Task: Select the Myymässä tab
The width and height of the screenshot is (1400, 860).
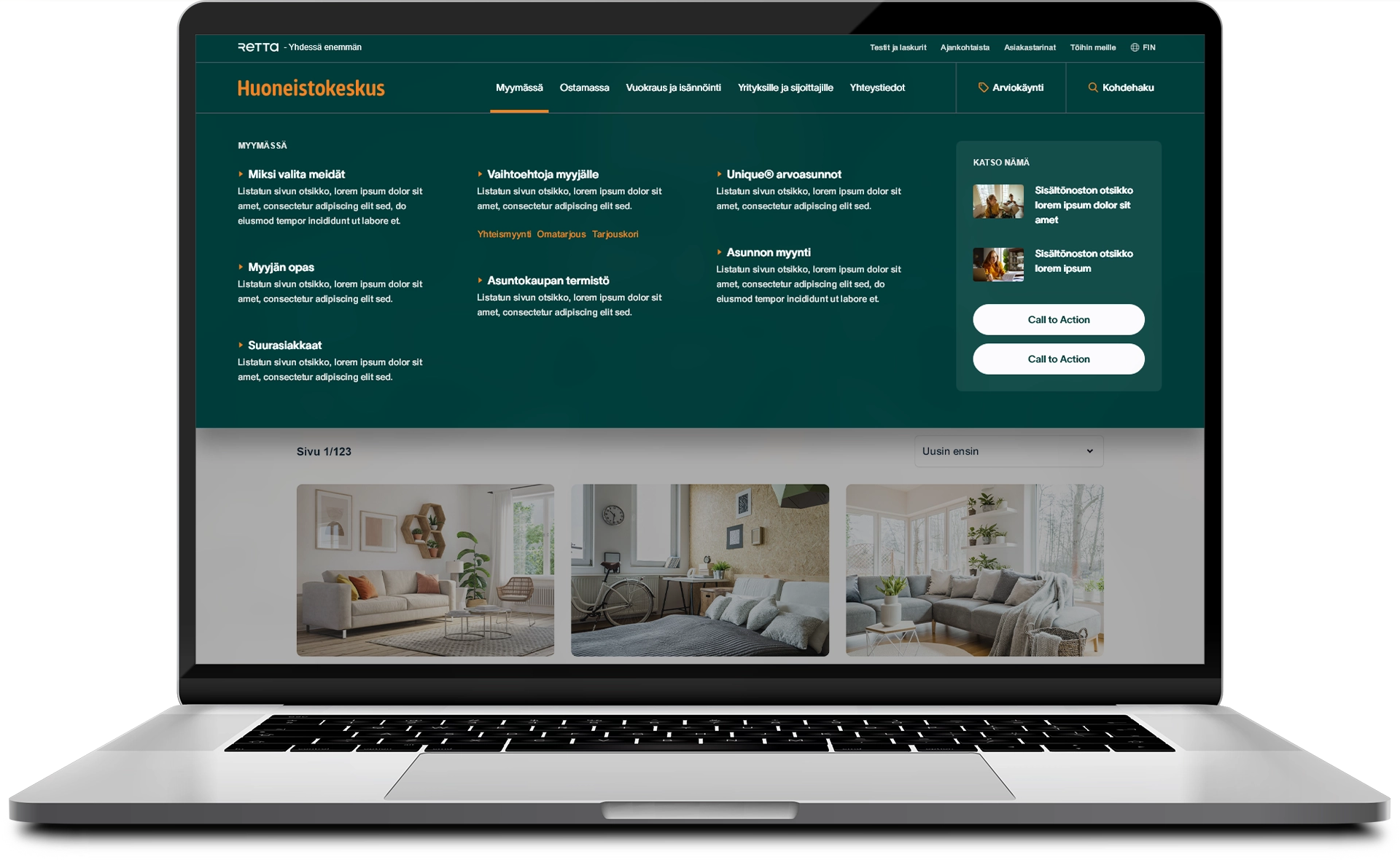Action: coord(519,88)
